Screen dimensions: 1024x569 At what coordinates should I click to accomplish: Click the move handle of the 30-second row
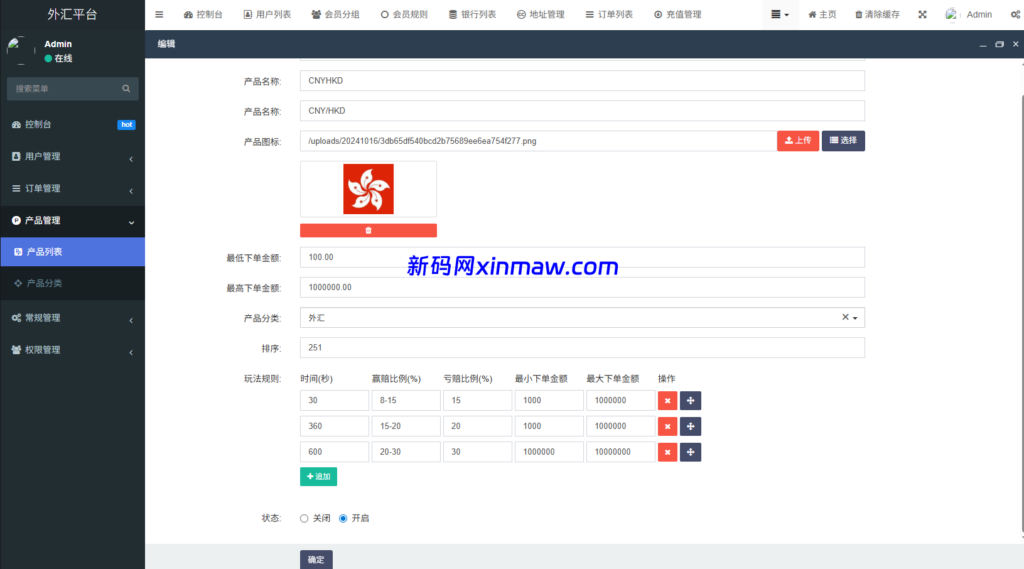[690, 400]
